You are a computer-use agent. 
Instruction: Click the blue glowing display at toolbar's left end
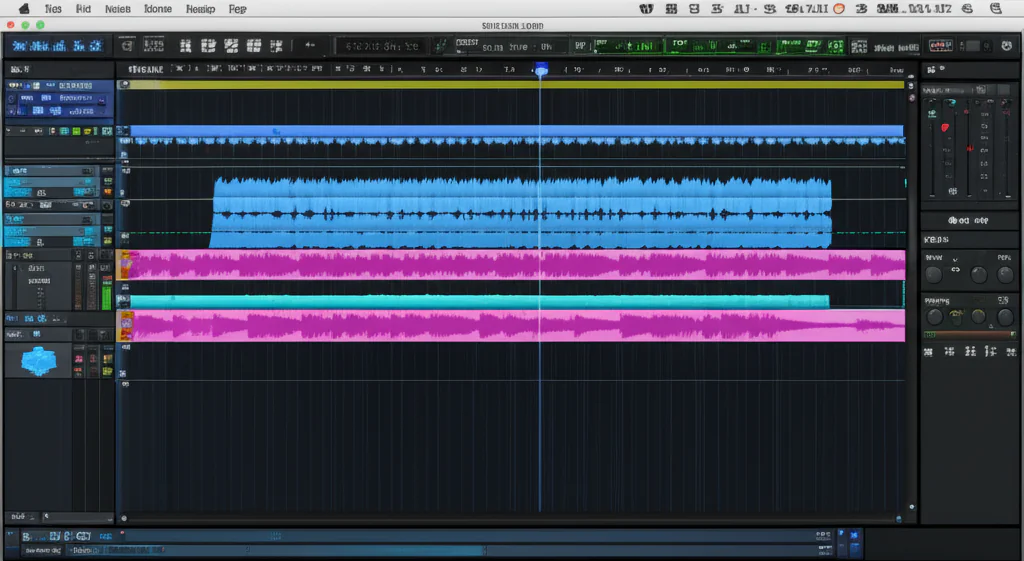click(x=57, y=46)
